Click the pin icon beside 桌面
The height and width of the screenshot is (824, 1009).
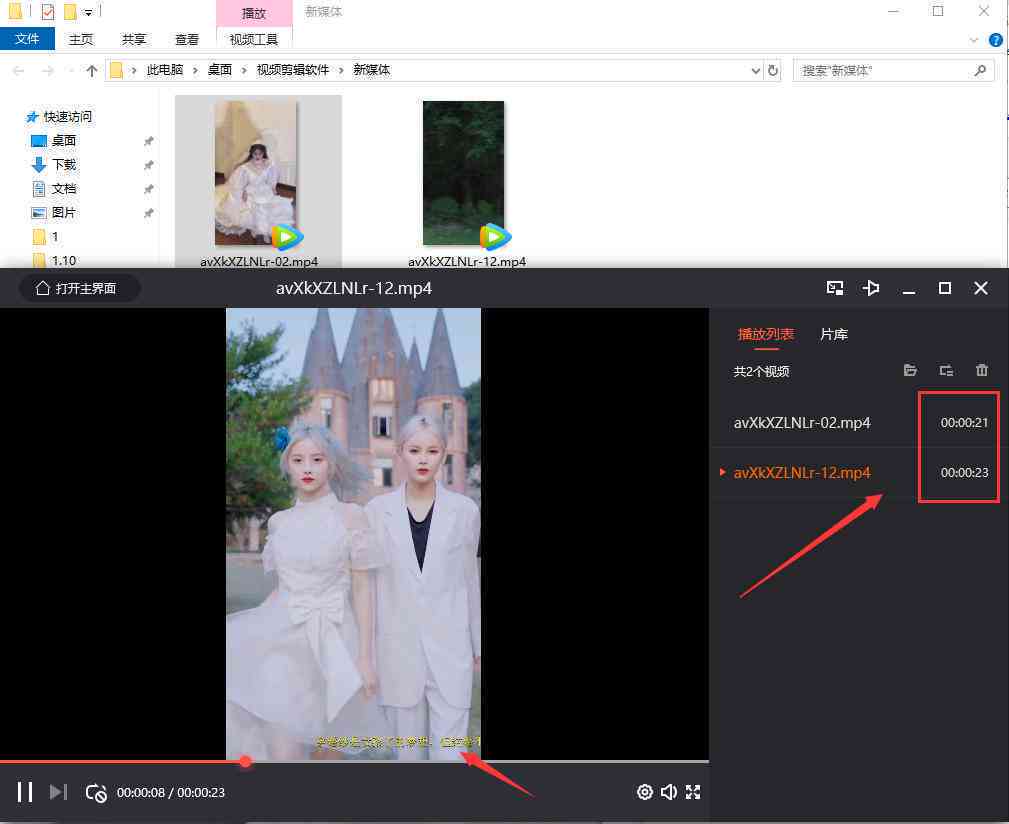click(149, 141)
